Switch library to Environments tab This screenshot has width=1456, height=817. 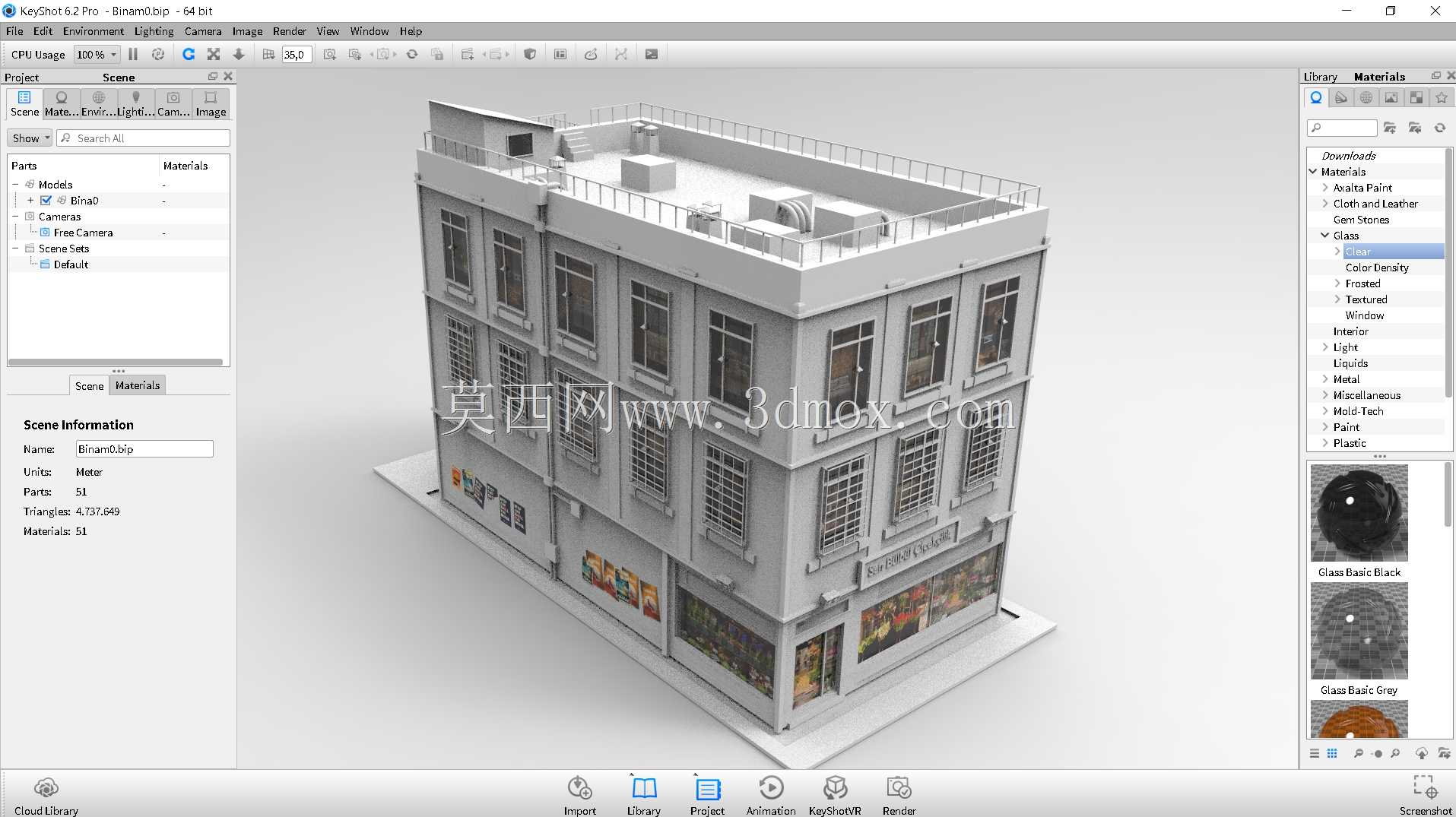point(1366,97)
